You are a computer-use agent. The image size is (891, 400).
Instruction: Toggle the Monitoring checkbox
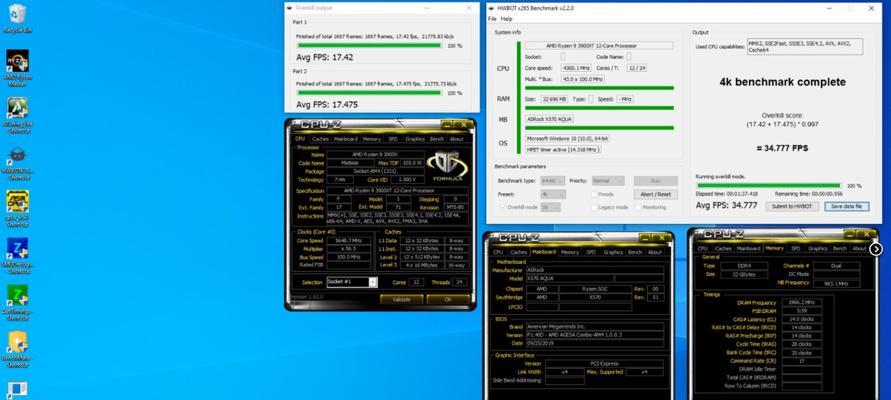(x=639, y=207)
